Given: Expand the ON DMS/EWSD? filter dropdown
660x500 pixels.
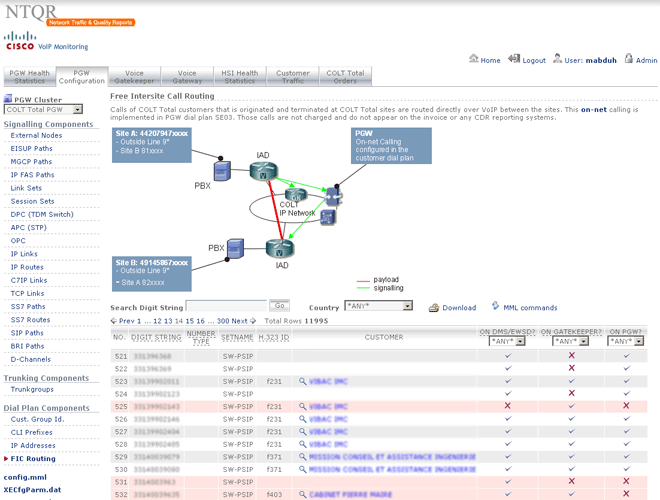Looking at the screenshot, I should [507, 341].
